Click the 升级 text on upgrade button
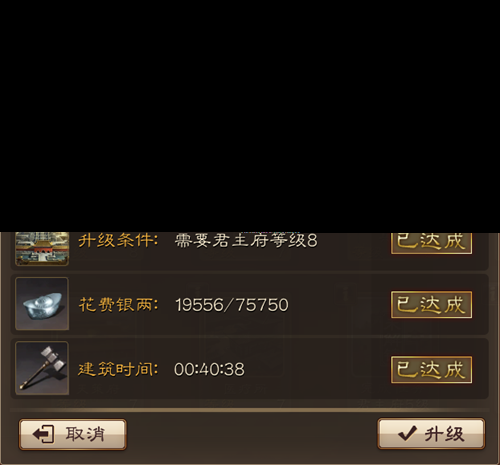Image resolution: width=500 pixels, height=465 pixels. 444,434
